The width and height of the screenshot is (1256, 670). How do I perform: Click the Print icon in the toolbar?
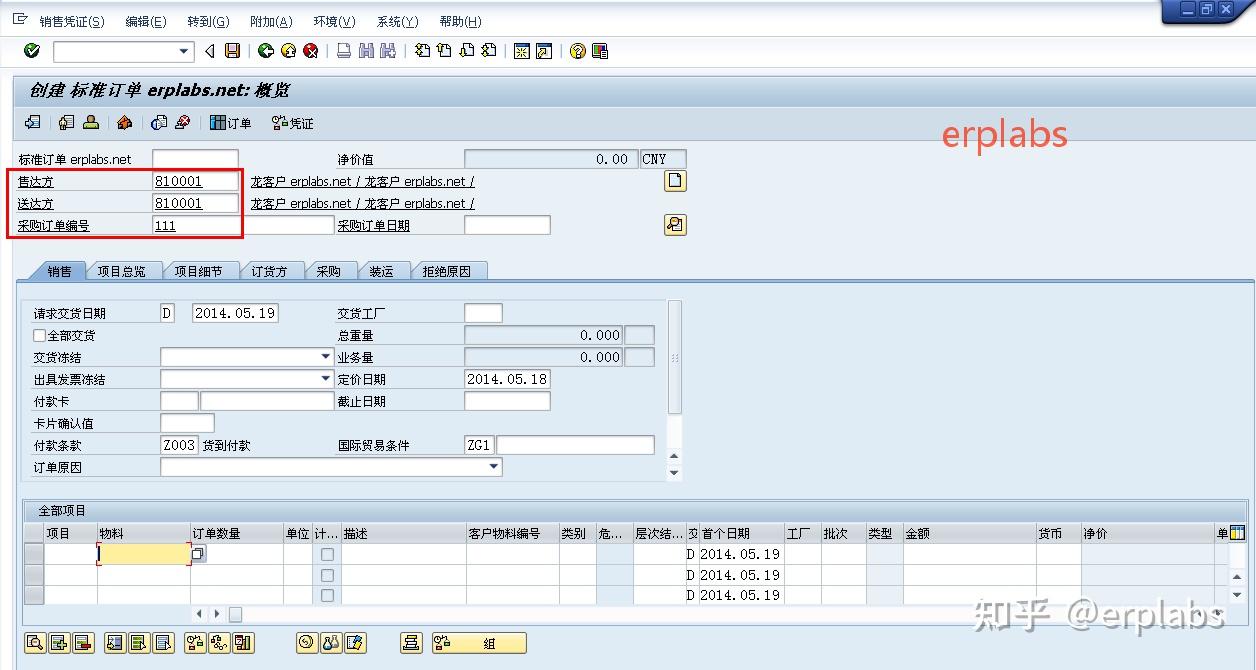(344, 51)
